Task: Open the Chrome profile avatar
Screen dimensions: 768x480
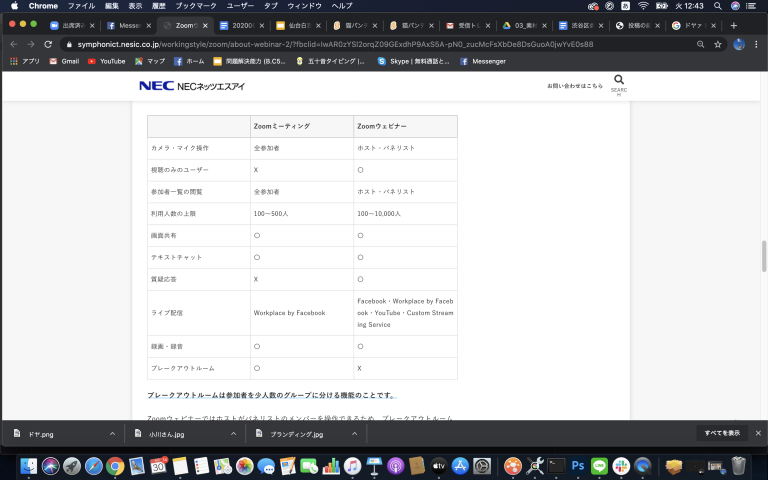Action: click(739, 44)
